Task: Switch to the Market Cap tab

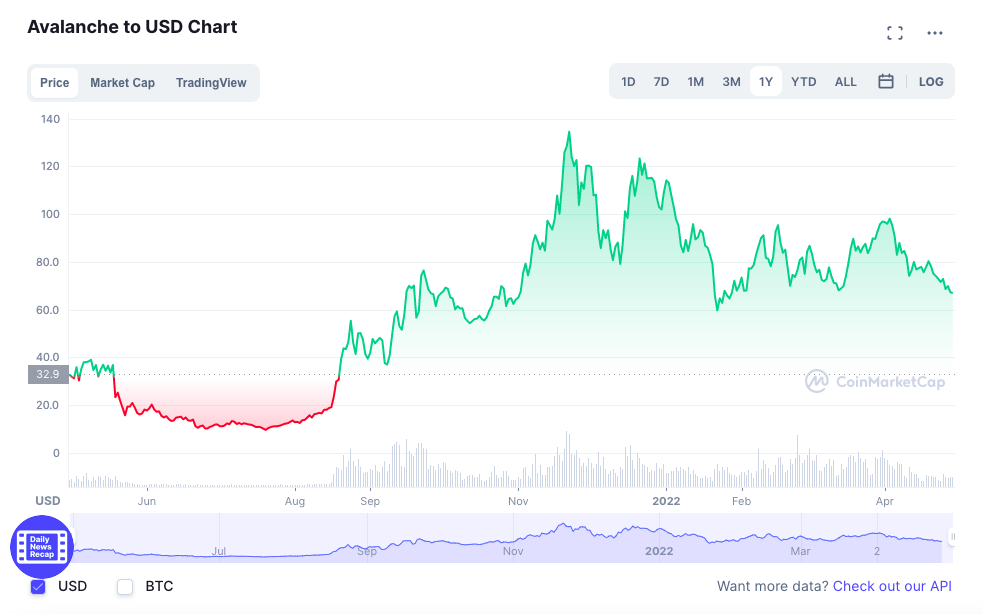Action: [x=122, y=83]
